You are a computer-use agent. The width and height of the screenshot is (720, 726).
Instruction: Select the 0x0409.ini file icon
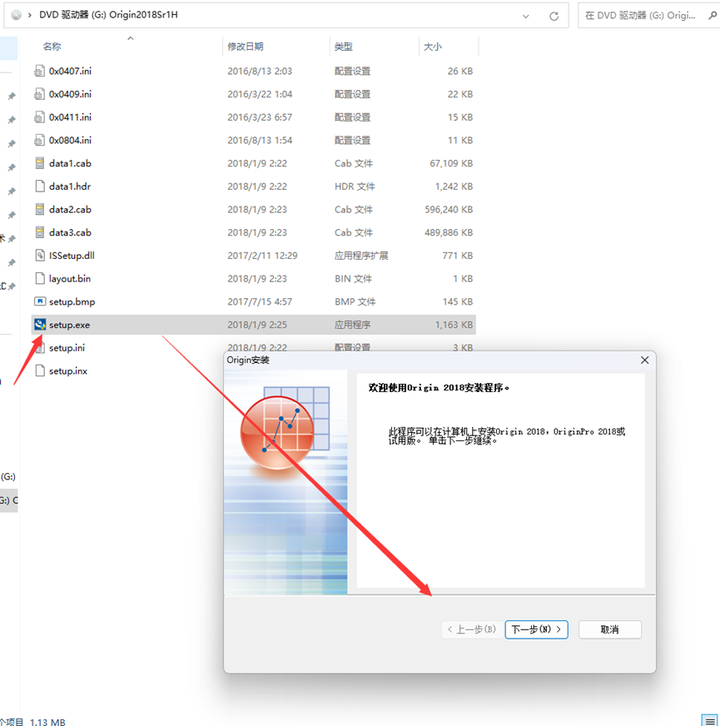coord(40,94)
